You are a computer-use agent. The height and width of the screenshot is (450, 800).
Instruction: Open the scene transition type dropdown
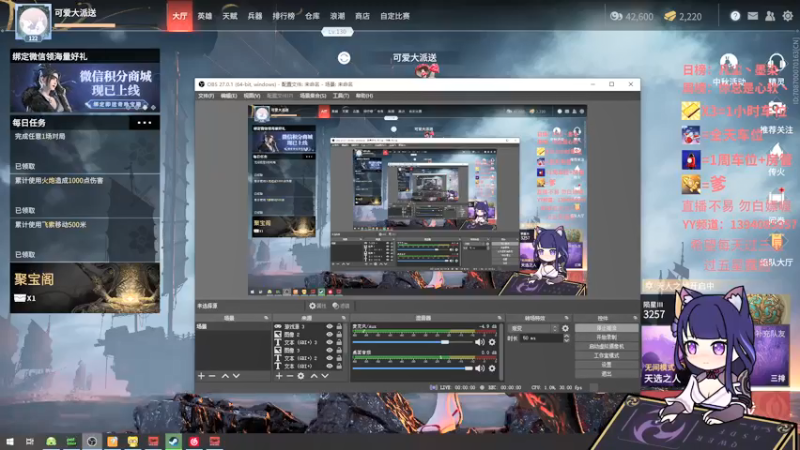[x=534, y=329]
